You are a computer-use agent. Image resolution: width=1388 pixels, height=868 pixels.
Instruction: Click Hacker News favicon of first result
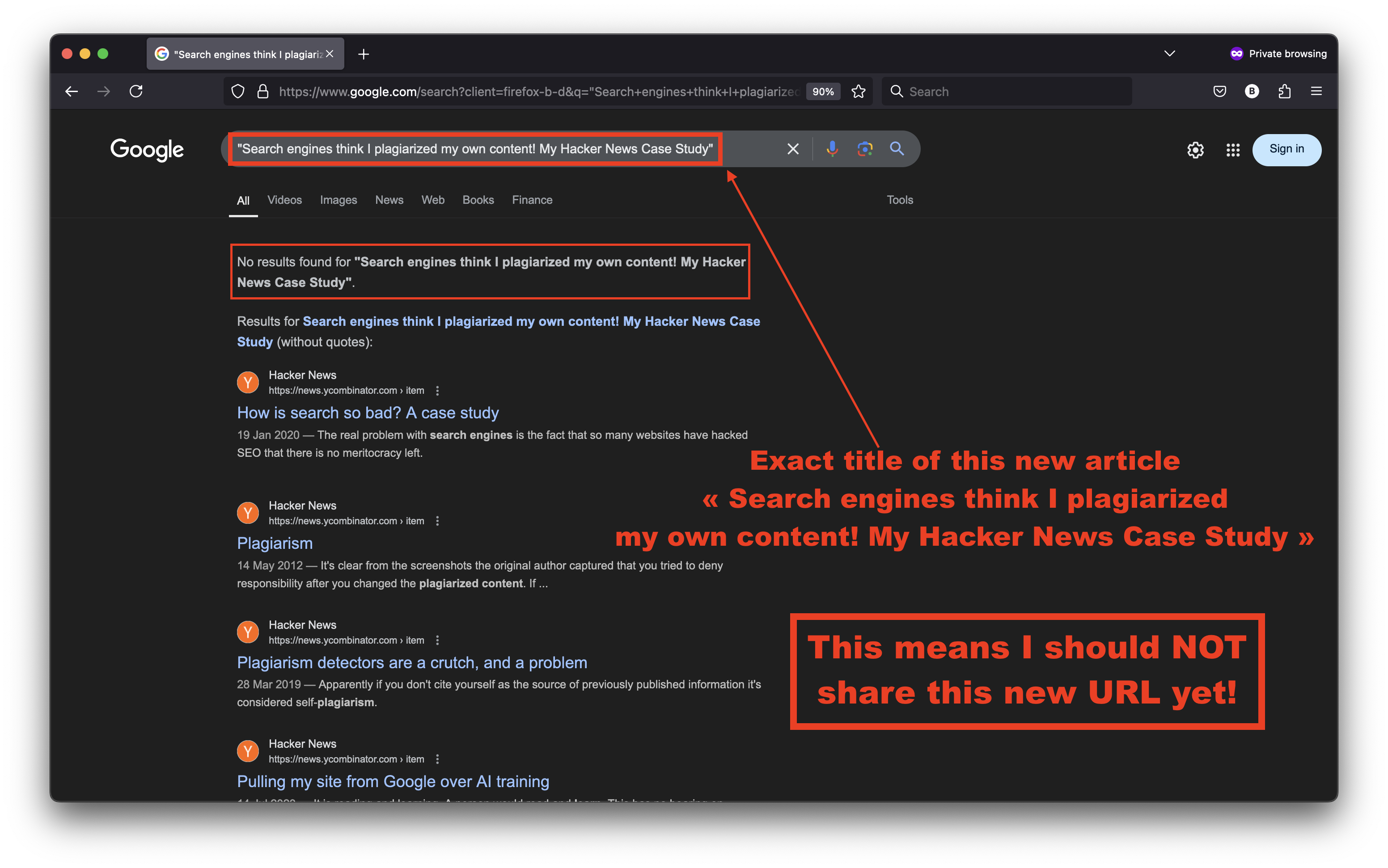[248, 382]
